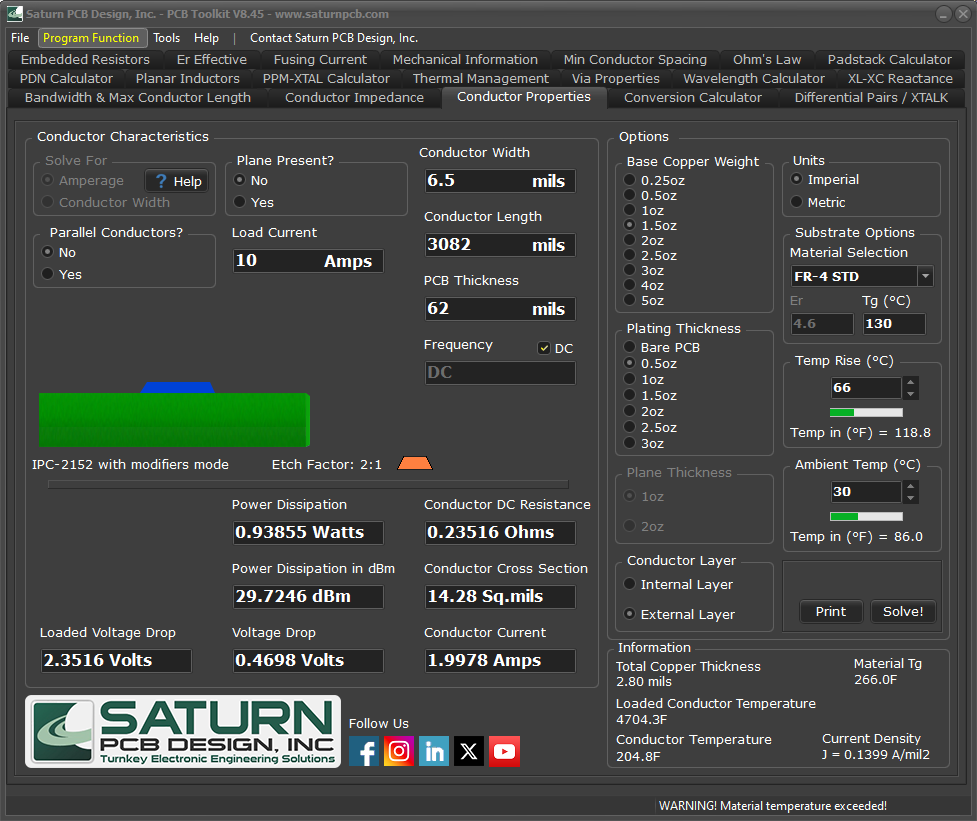Switch to the Padstack Calculator tab
Viewport: 977px width, 821px height.
[889, 60]
